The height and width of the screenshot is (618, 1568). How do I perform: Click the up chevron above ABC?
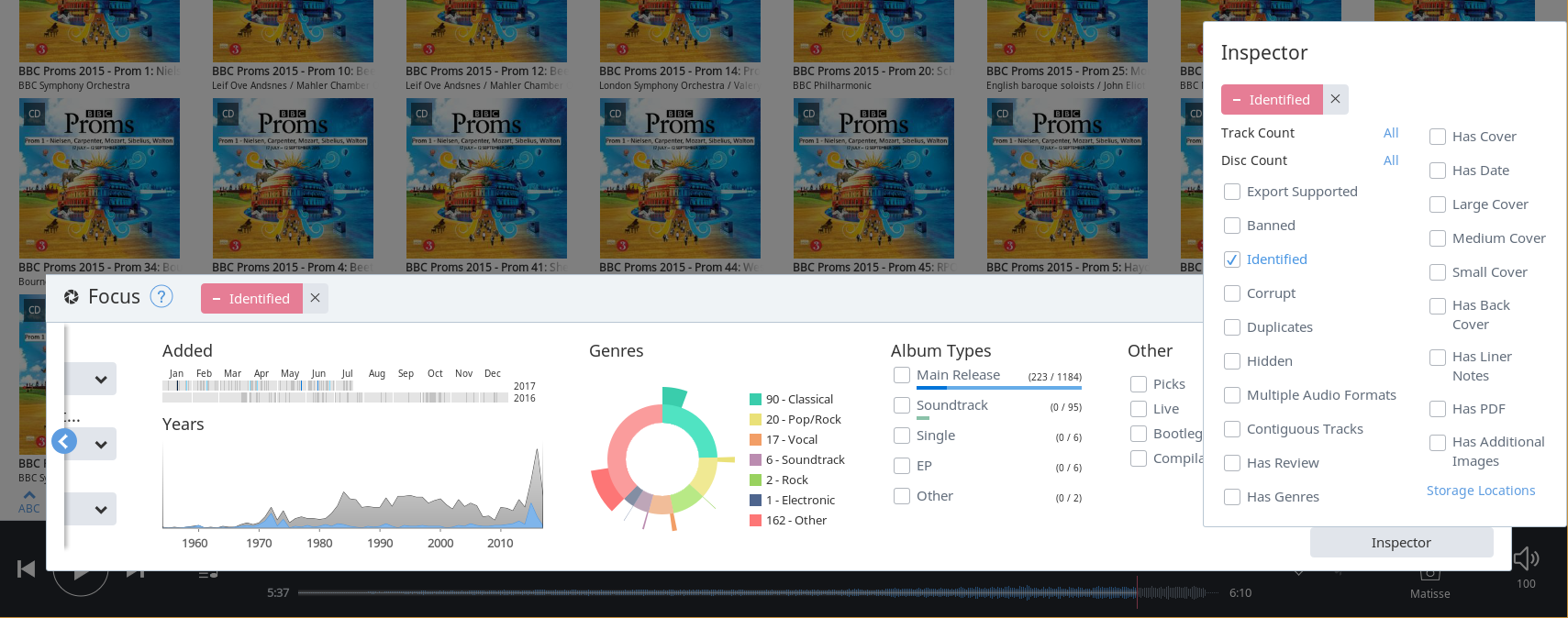pyautogui.click(x=29, y=495)
